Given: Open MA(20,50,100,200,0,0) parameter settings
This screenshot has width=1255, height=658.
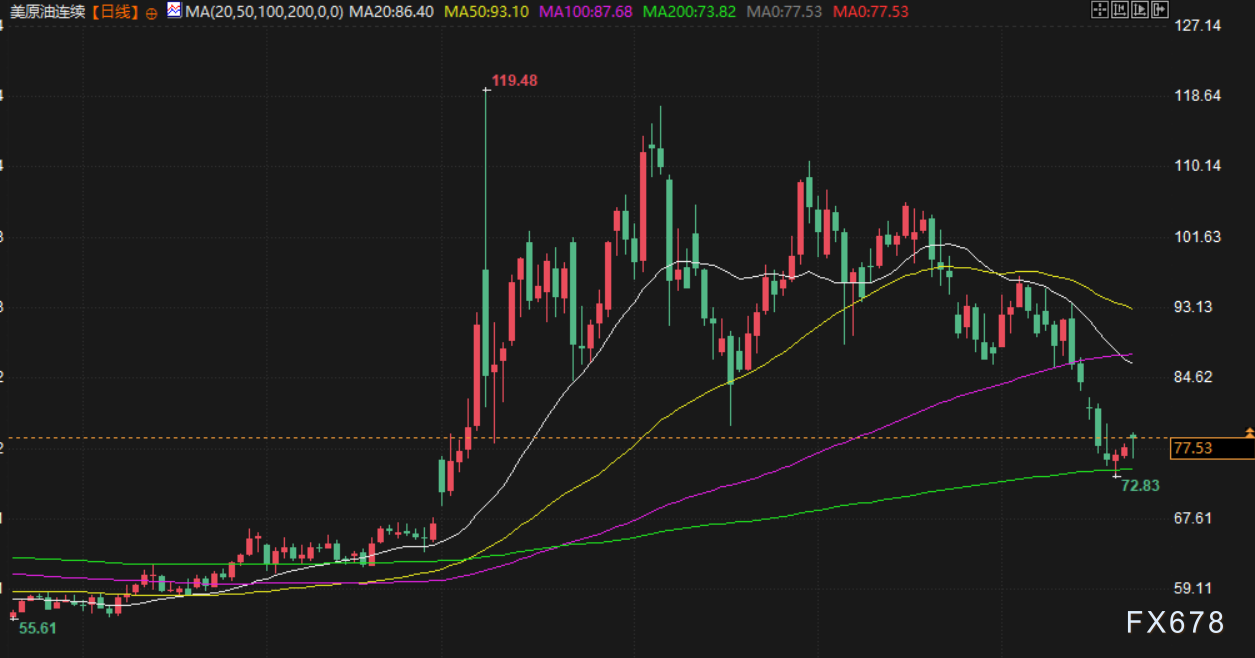Looking at the screenshot, I should pyautogui.click(x=265, y=12).
